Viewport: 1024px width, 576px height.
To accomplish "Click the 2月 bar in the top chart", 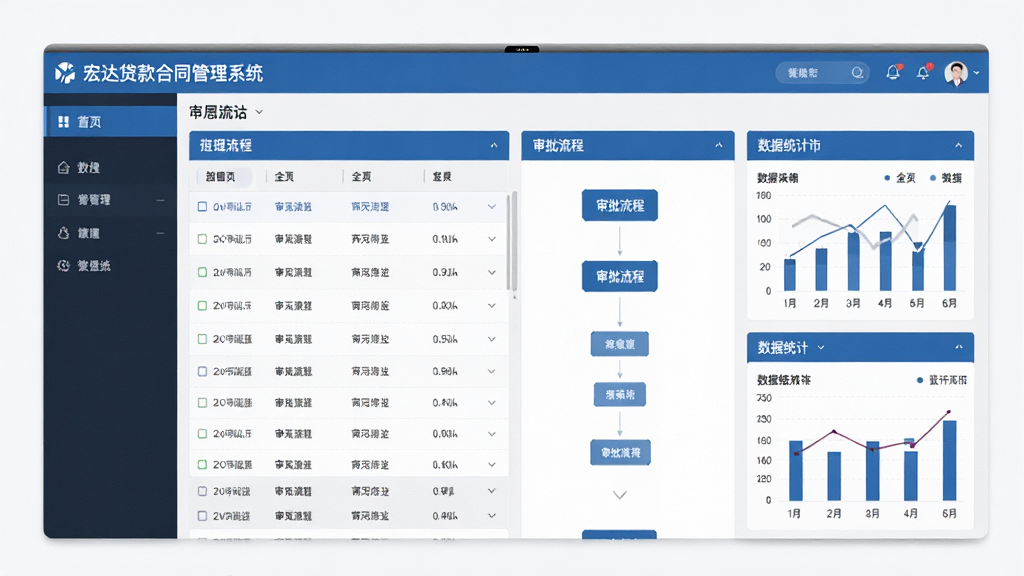I will (x=821, y=270).
